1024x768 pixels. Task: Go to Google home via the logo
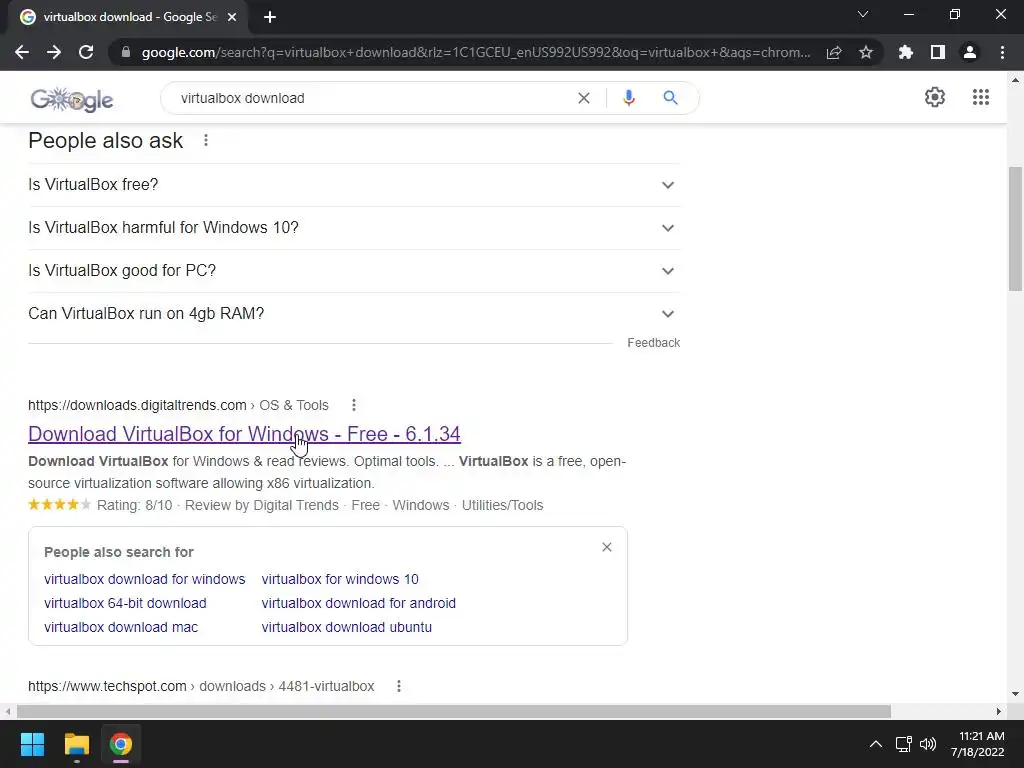72,99
